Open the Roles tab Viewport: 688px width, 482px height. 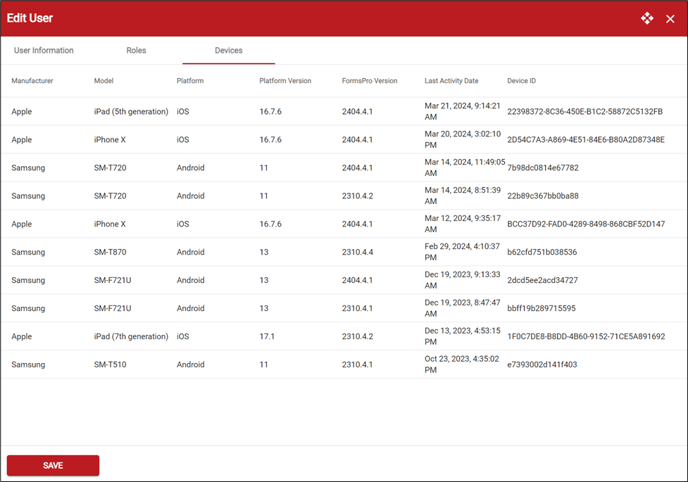pyautogui.click(x=136, y=50)
